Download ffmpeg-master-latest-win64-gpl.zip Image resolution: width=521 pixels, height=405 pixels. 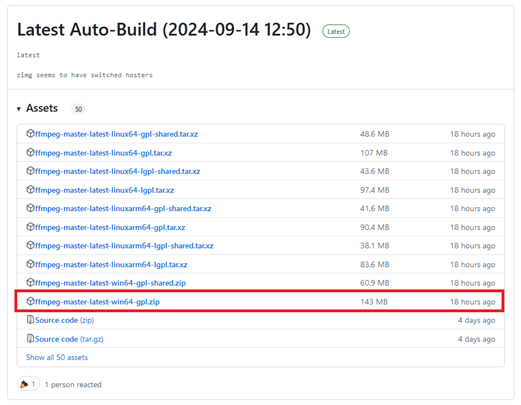pos(97,302)
